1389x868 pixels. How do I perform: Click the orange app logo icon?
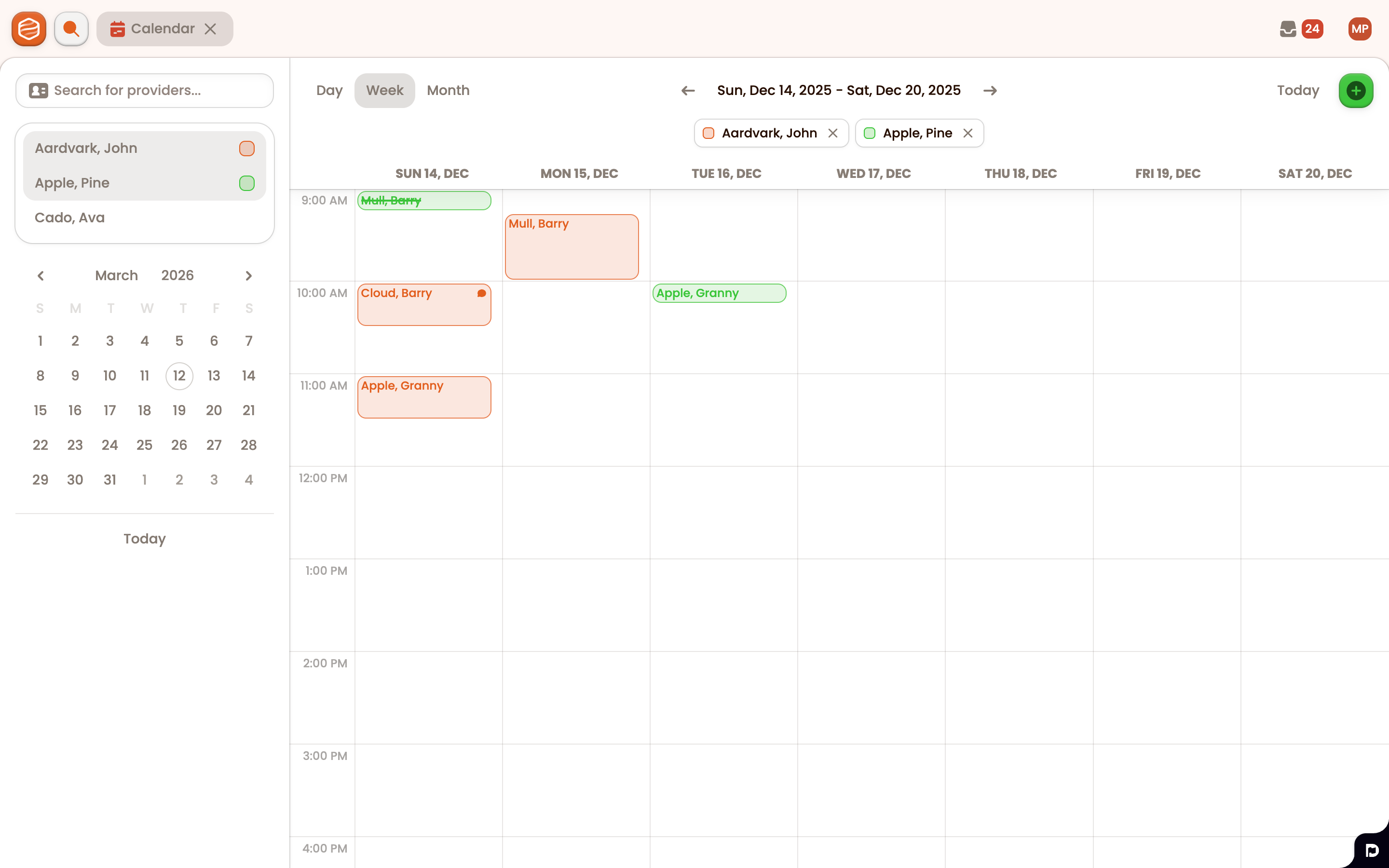pyautogui.click(x=29, y=29)
